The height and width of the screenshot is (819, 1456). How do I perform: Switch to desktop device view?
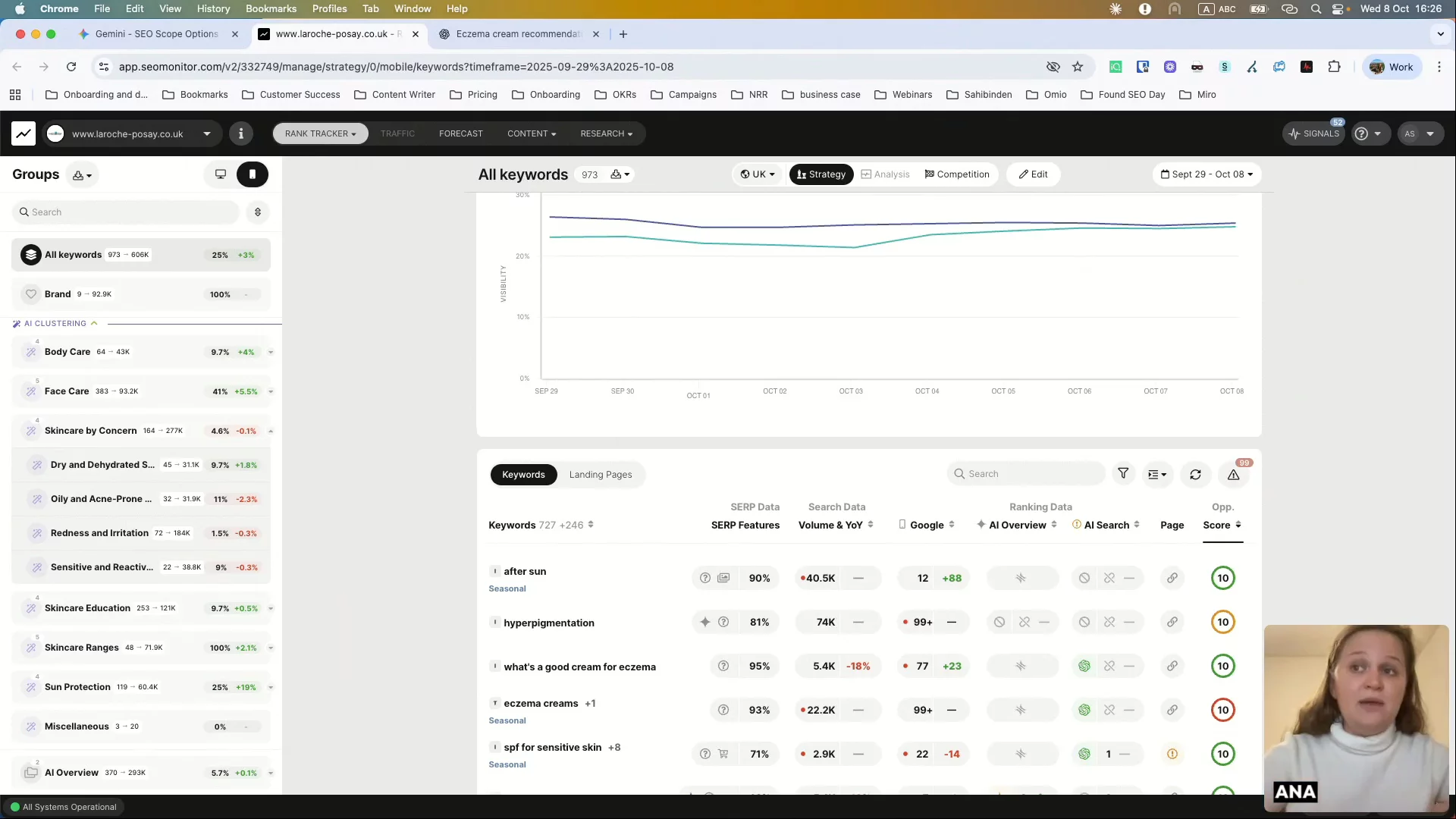(221, 174)
